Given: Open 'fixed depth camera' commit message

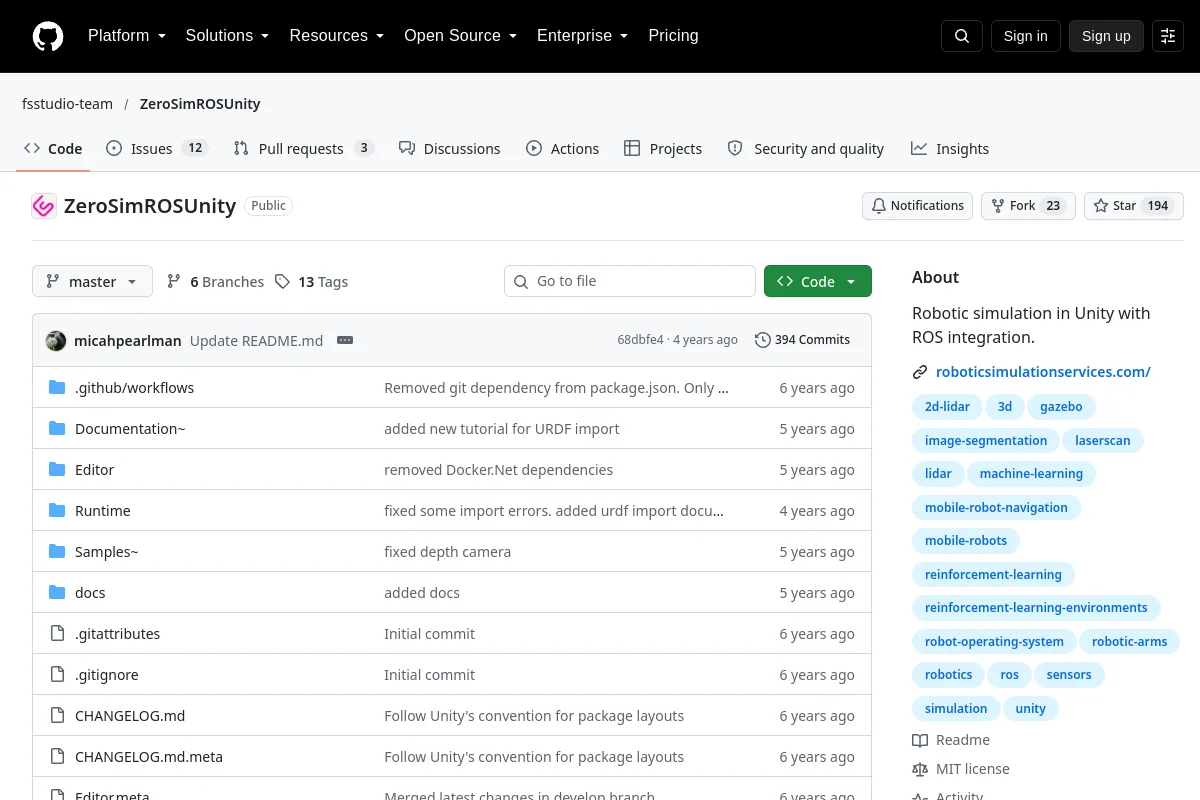Looking at the screenshot, I should (447, 552).
